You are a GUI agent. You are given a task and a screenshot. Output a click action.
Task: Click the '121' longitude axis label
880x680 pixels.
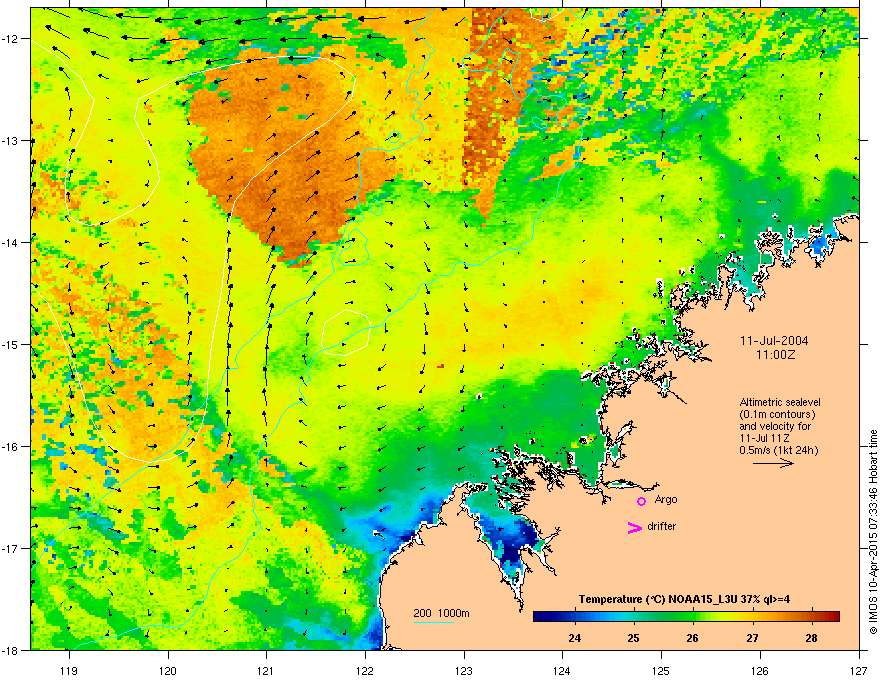267,670
